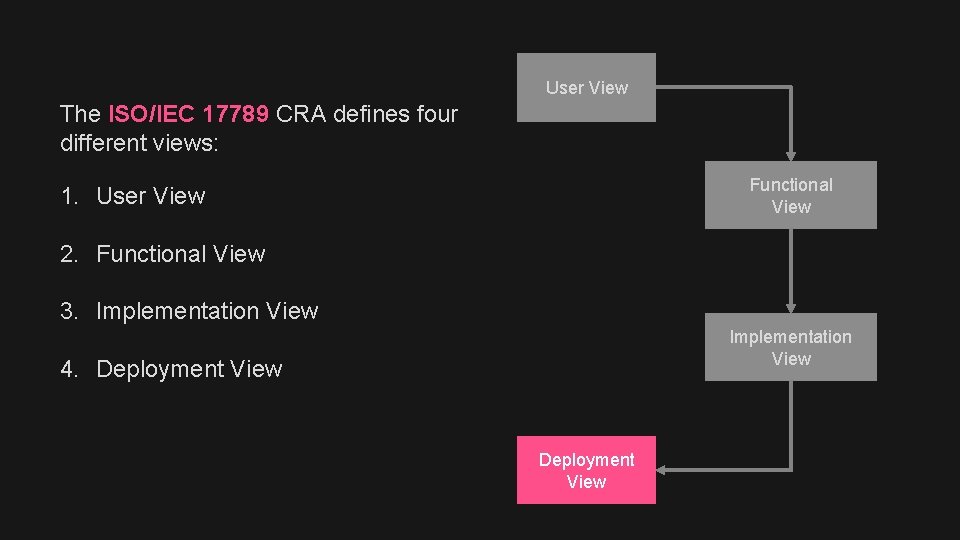Viewport: 960px width, 540px height.
Task: Click the horizontal connector leaving User View box
Action: (720, 87)
